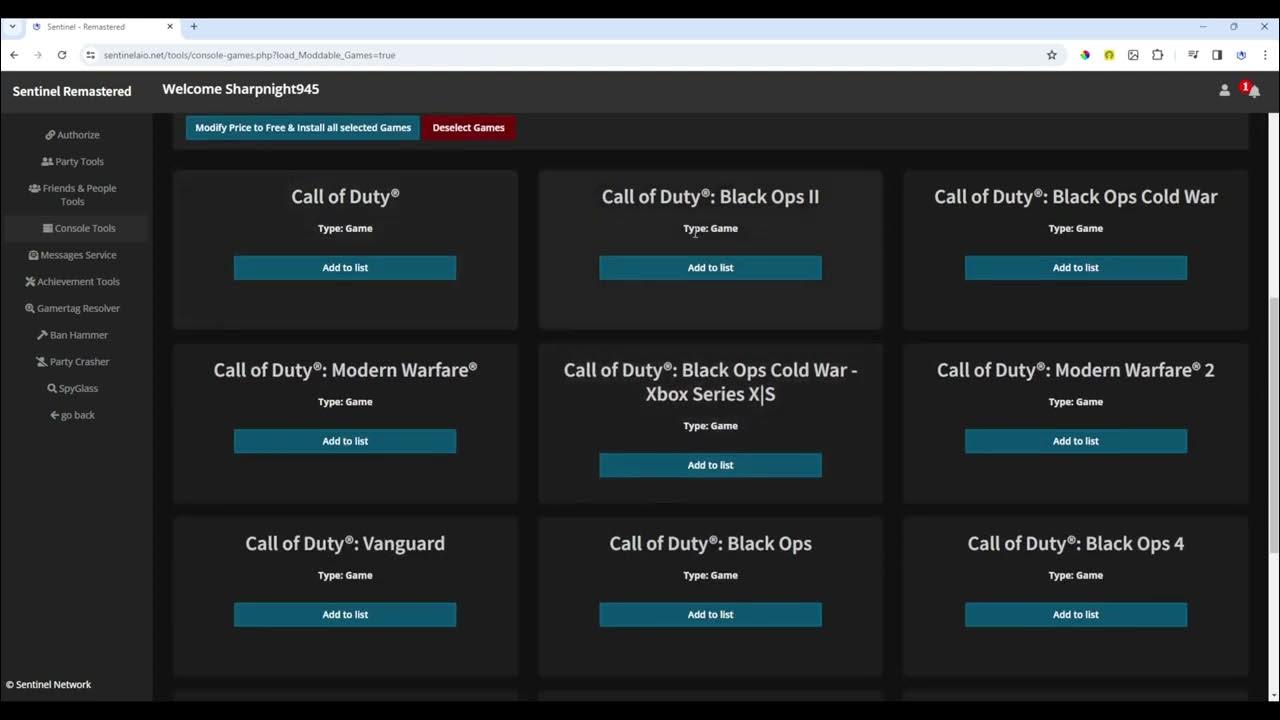Open Gamertag Resolver

coord(72,308)
